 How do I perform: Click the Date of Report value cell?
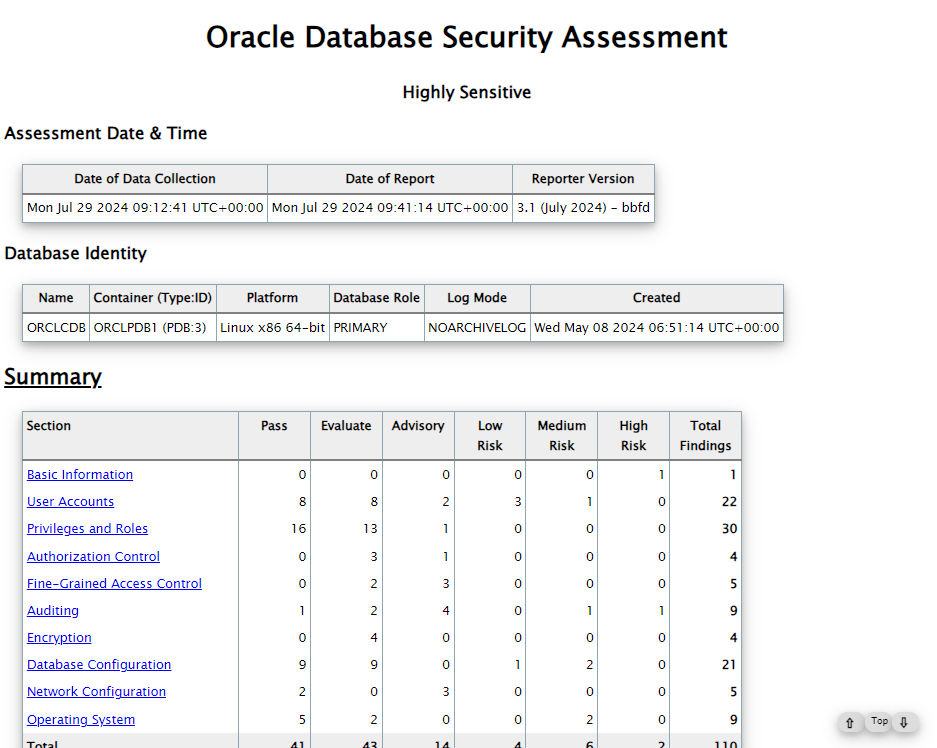tap(390, 208)
